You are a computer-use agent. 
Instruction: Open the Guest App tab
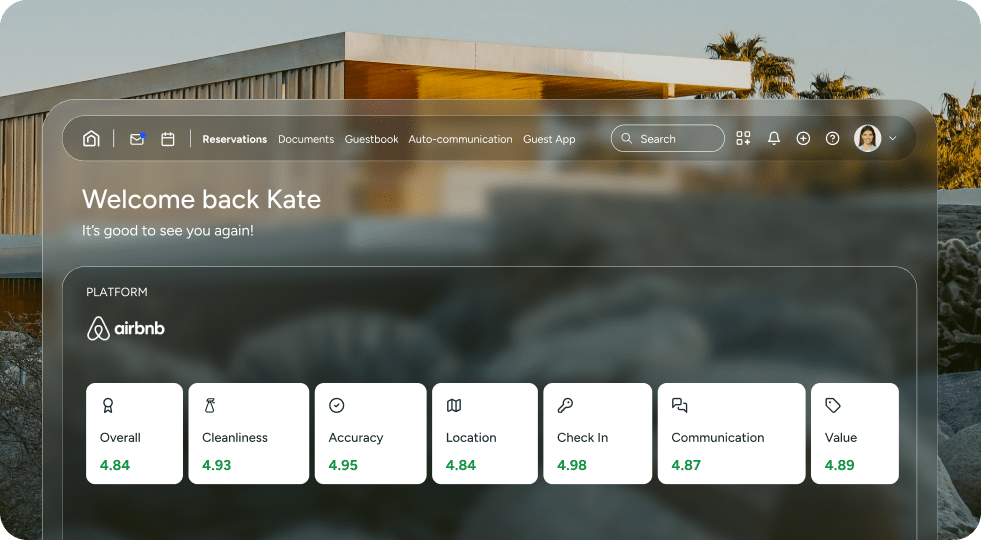point(549,139)
